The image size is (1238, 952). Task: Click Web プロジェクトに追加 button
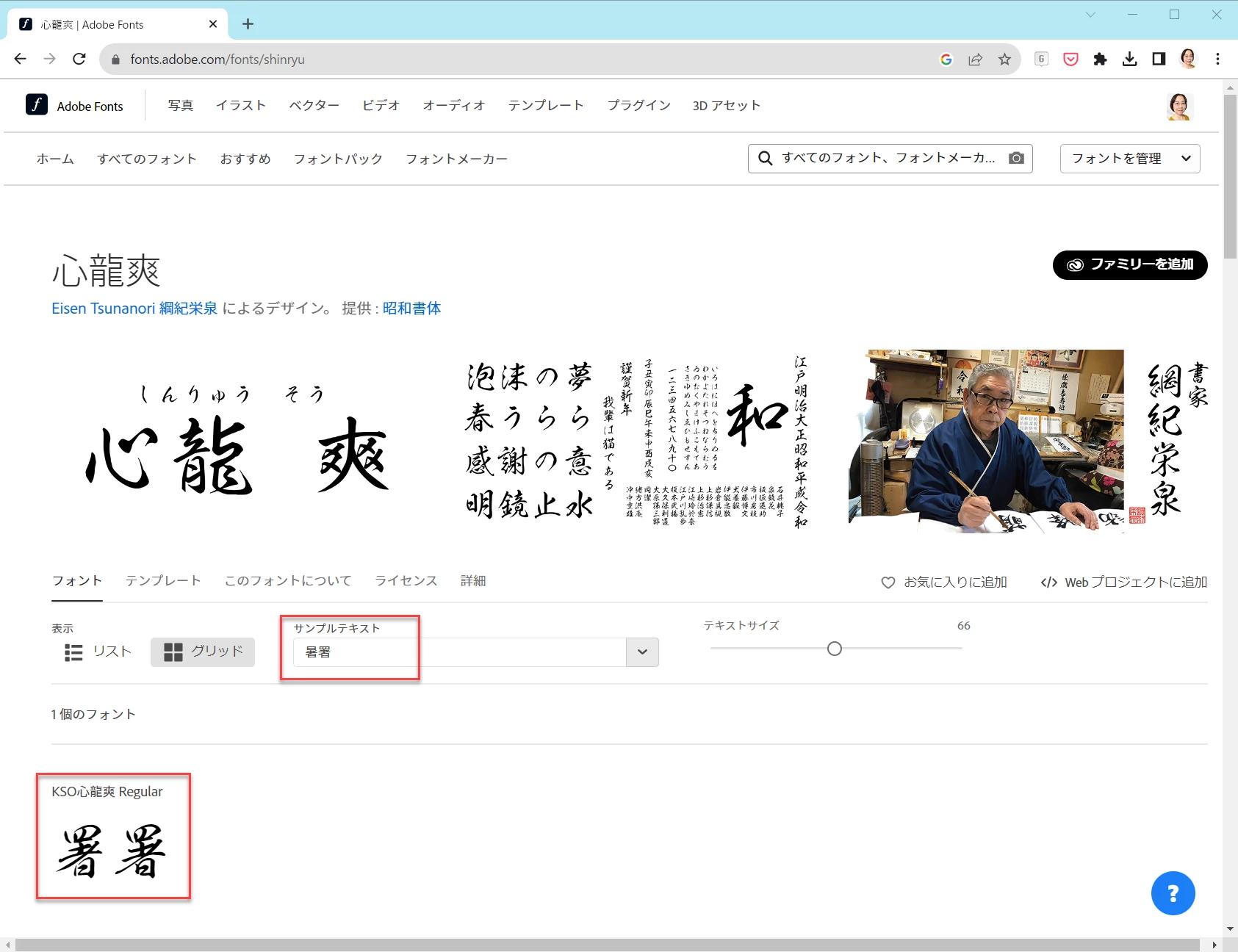pos(1124,583)
